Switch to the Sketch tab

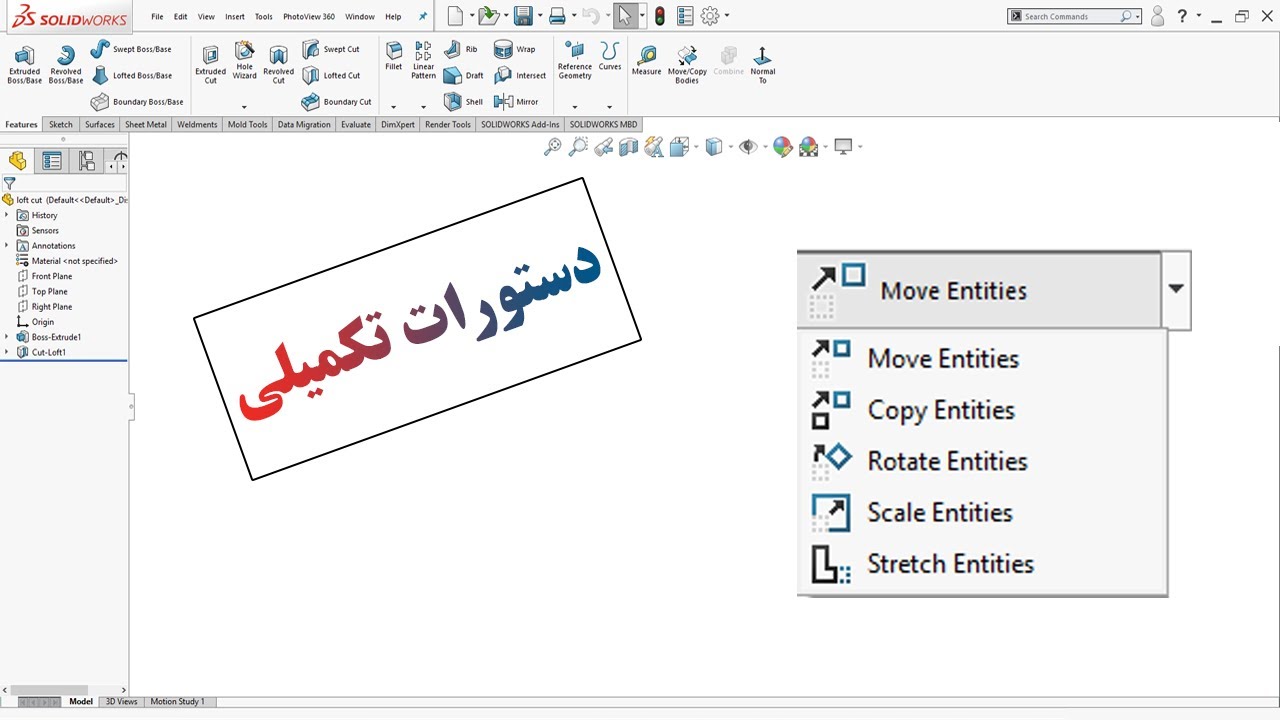[x=61, y=125]
